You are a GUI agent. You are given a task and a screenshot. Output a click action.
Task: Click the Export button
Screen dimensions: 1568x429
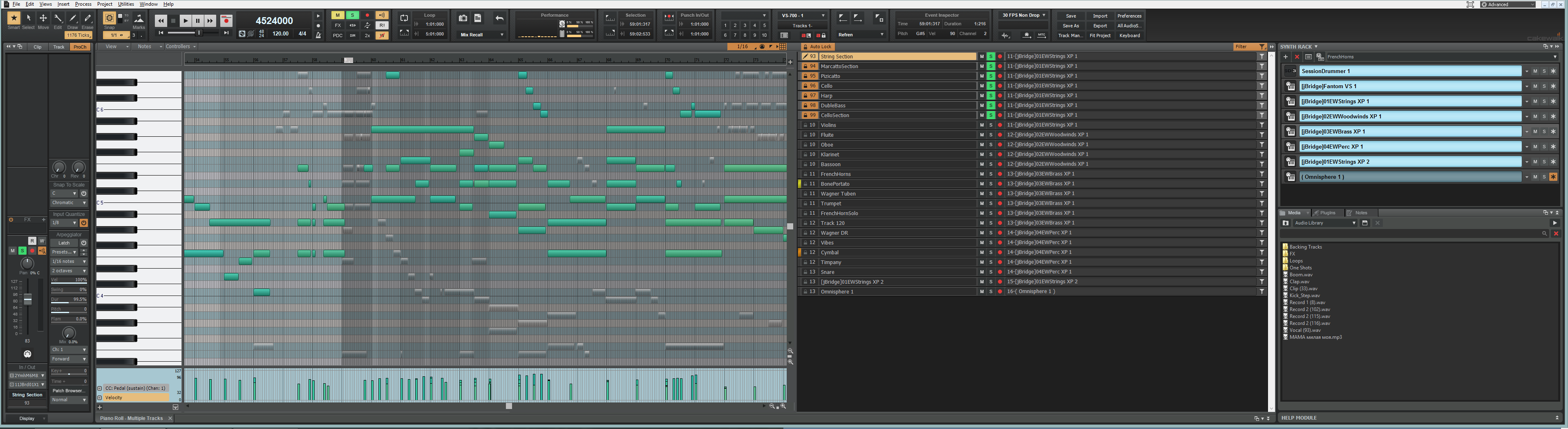point(1100,26)
